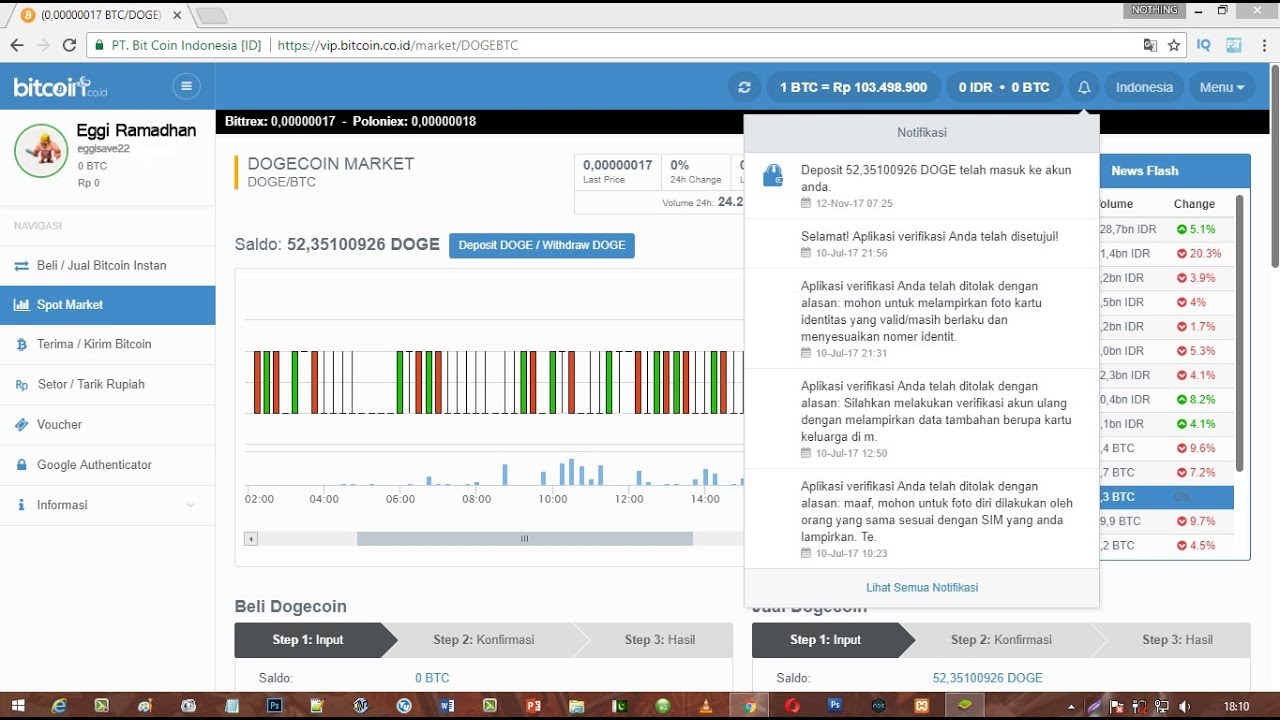Open the Menu dropdown in header
The image size is (1280, 720).
click(1222, 87)
